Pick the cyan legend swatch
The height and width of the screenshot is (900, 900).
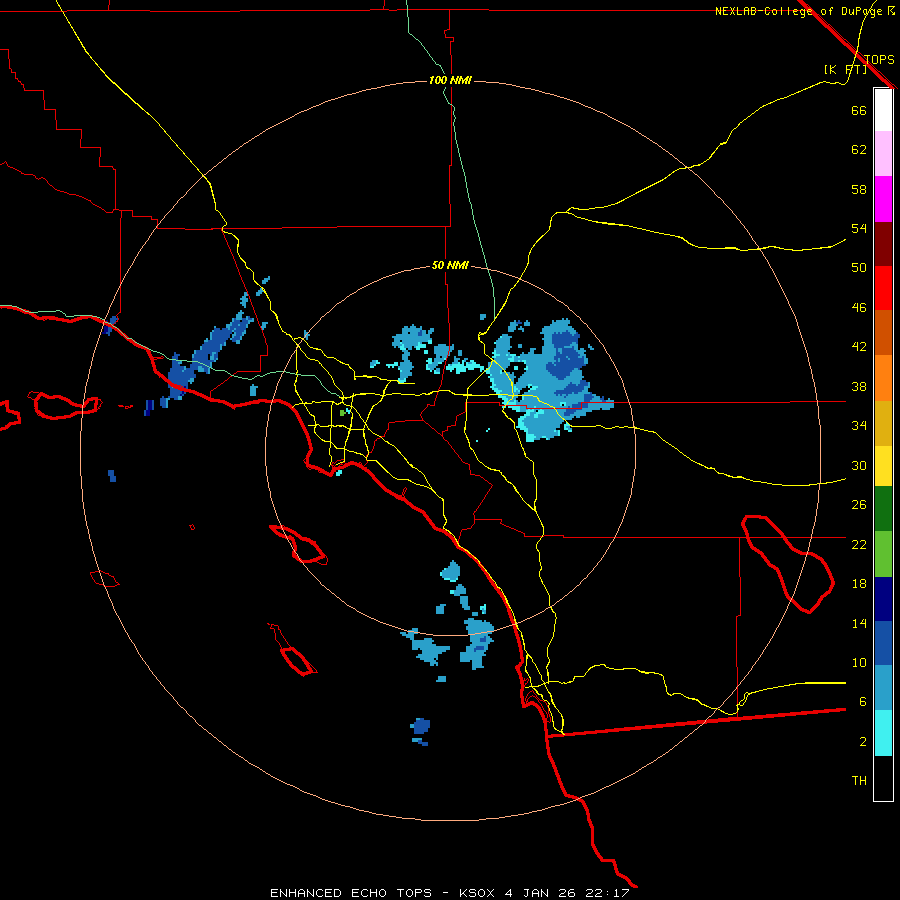click(883, 733)
